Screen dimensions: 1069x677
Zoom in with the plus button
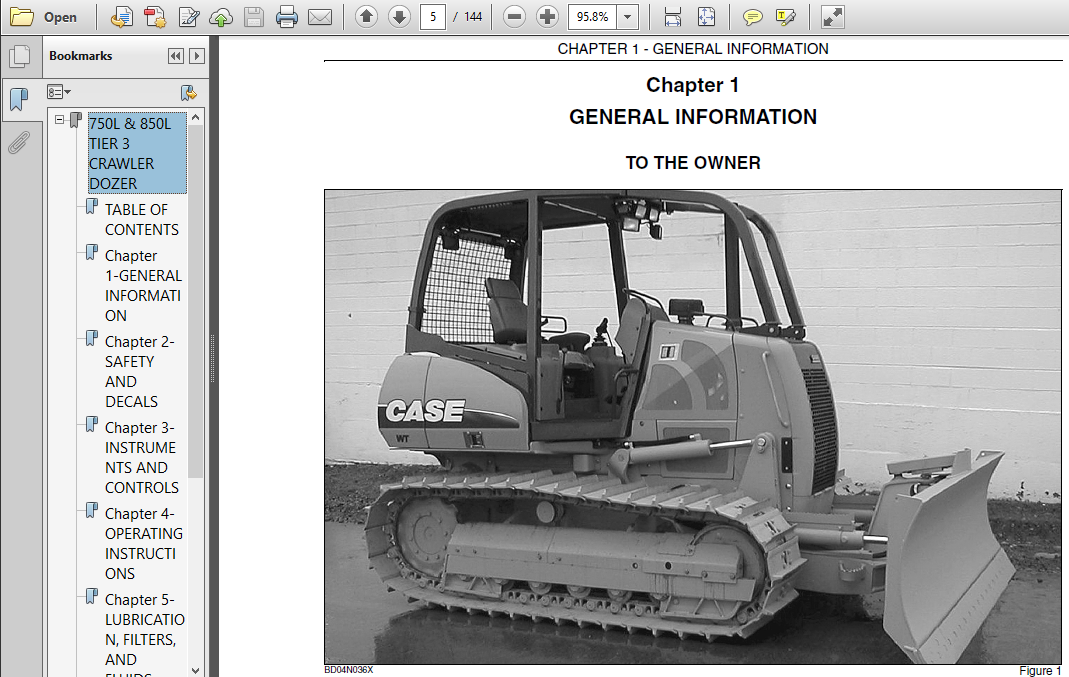(547, 16)
